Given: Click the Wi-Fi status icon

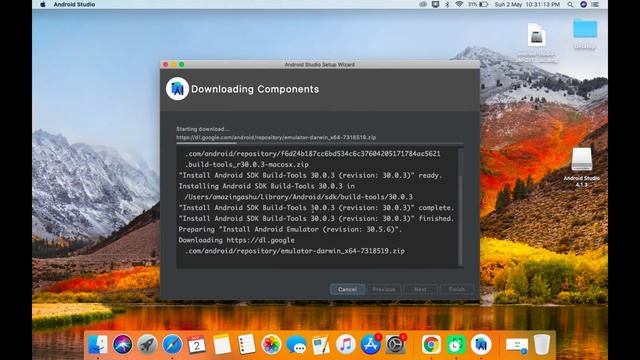Looking at the screenshot, I should (459, 4).
